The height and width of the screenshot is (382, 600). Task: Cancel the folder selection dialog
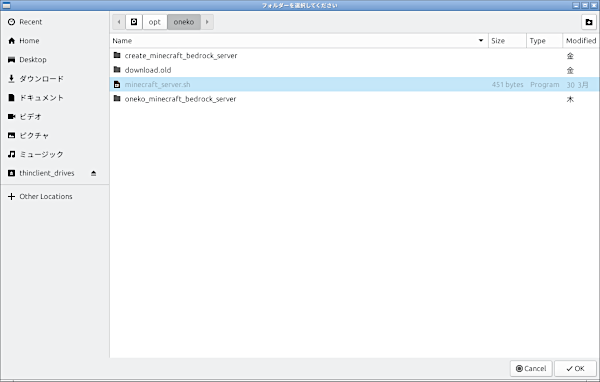point(531,369)
